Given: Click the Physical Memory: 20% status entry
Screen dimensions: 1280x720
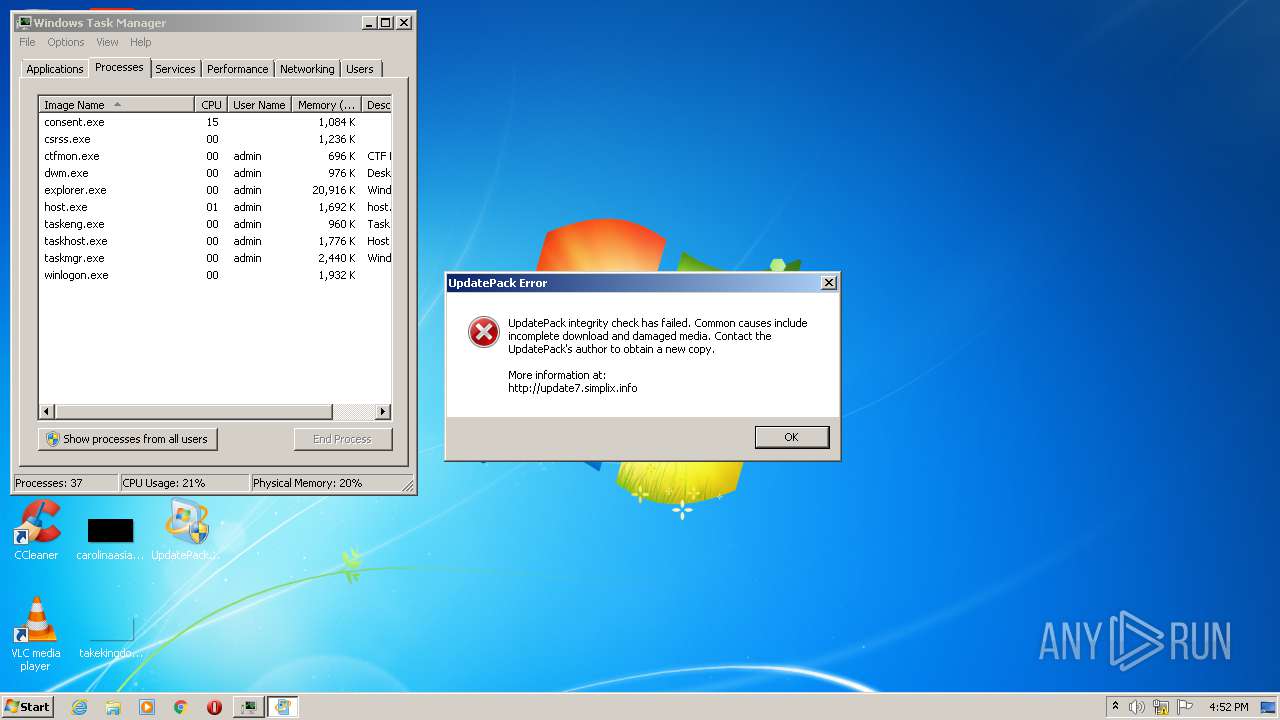Looking at the screenshot, I should (325, 483).
